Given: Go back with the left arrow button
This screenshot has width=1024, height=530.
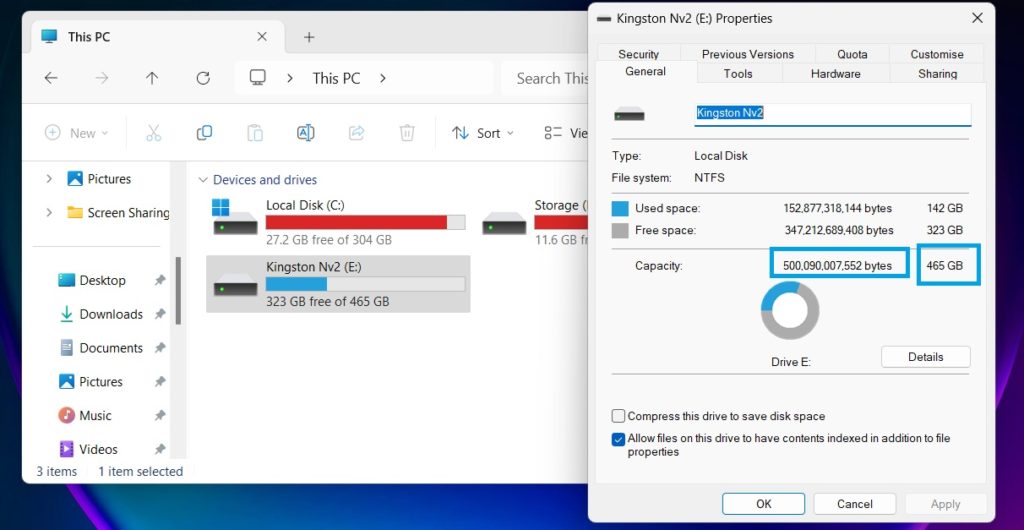Looking at the screenshot, I should (51, 78).
